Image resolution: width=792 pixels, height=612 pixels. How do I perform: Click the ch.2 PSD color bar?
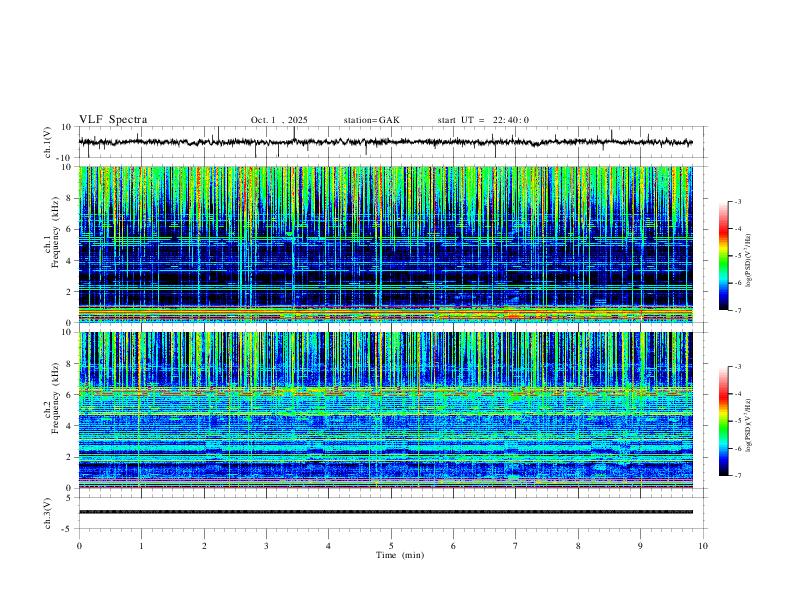[x=723, y=421]
